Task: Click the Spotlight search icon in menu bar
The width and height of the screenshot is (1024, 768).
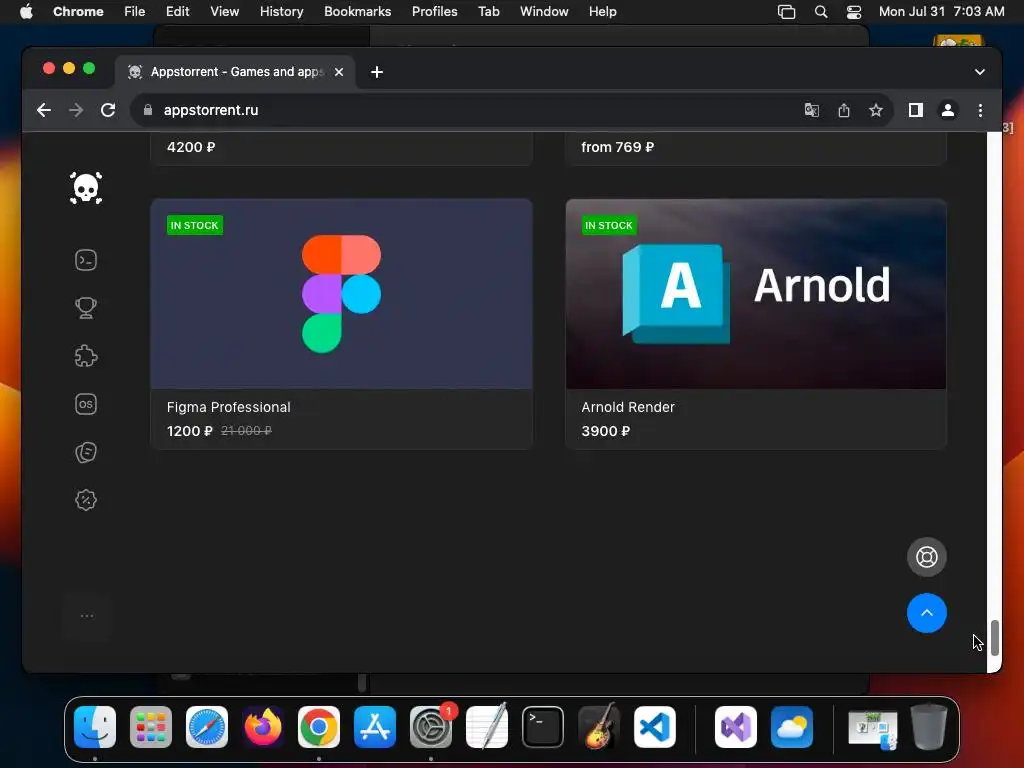Action: click(x=821, y=12)
